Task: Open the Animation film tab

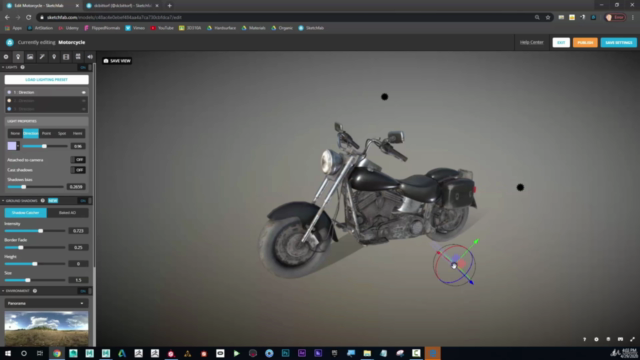Action: point(66,57)
